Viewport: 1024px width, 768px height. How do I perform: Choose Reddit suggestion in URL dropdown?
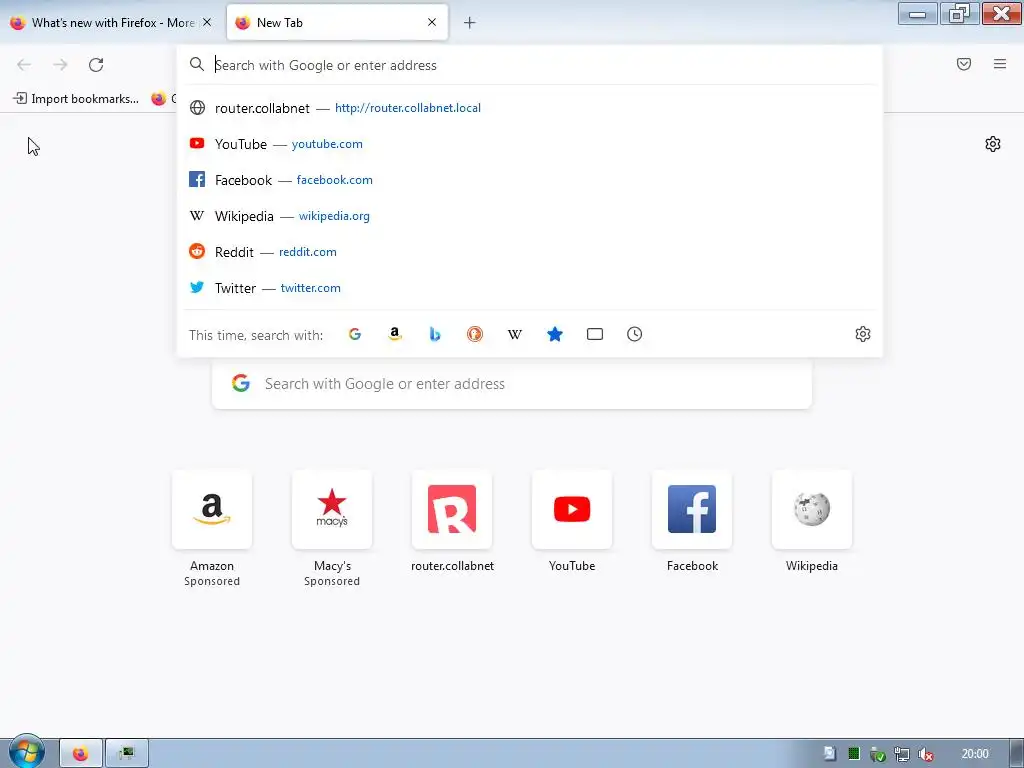(530, 251)
